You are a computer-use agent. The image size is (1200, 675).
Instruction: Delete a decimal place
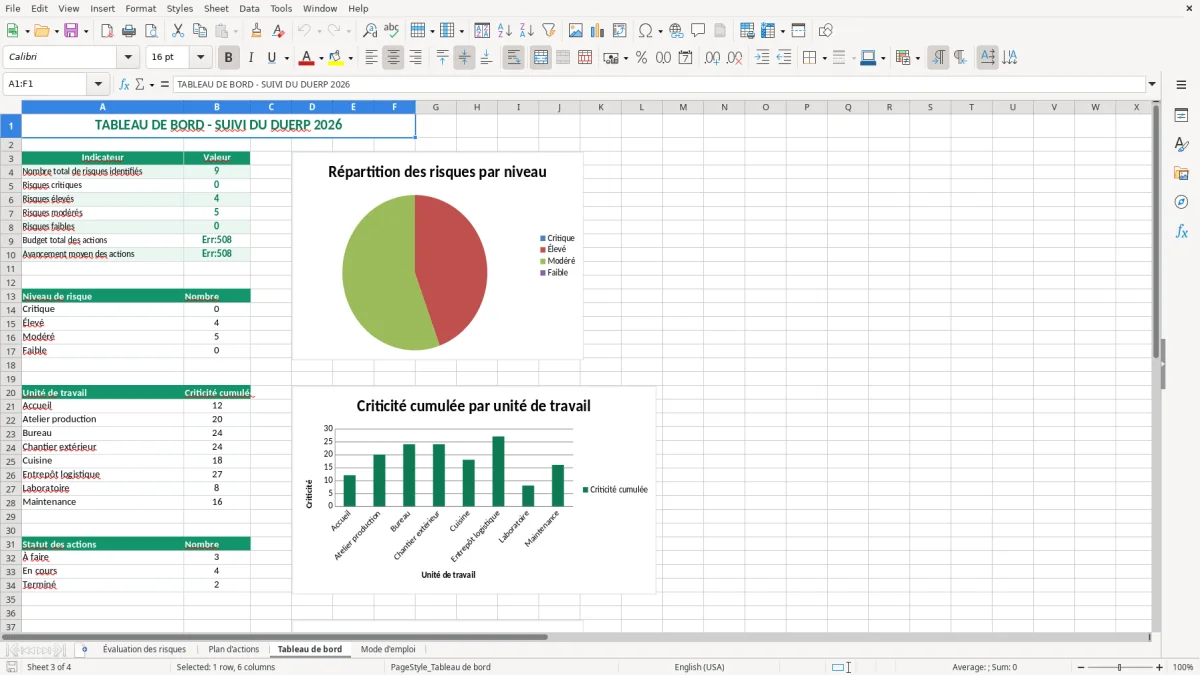point(734,58)
